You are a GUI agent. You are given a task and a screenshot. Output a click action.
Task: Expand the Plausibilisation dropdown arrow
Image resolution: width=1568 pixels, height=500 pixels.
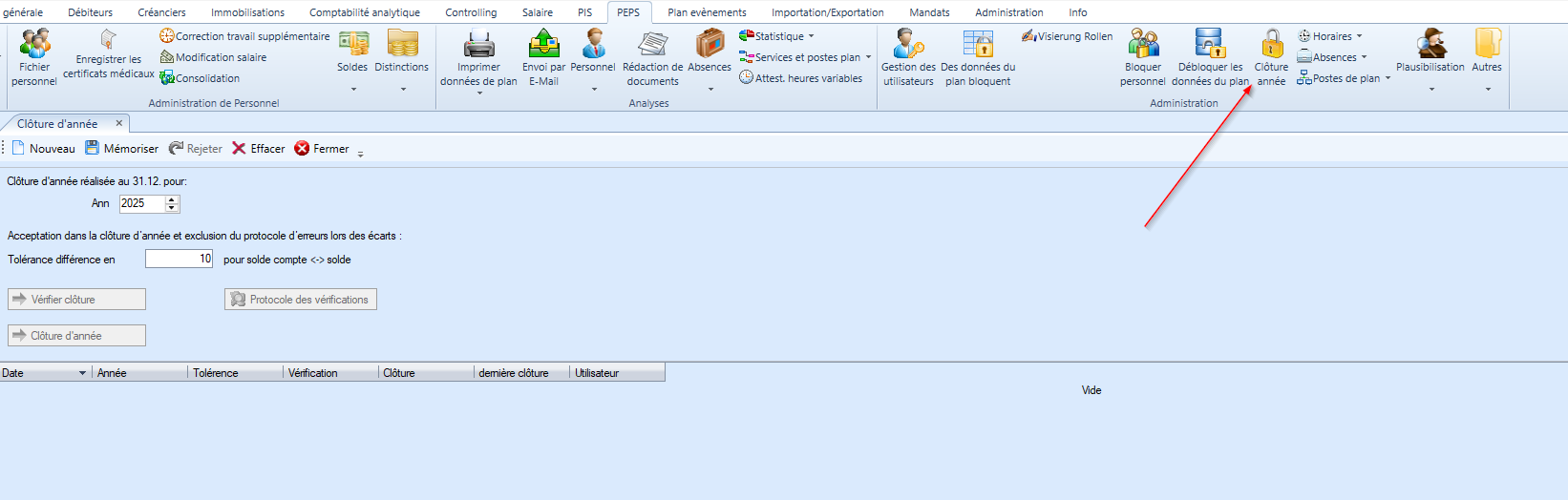pyautogui.click(x=1430, y=90)
